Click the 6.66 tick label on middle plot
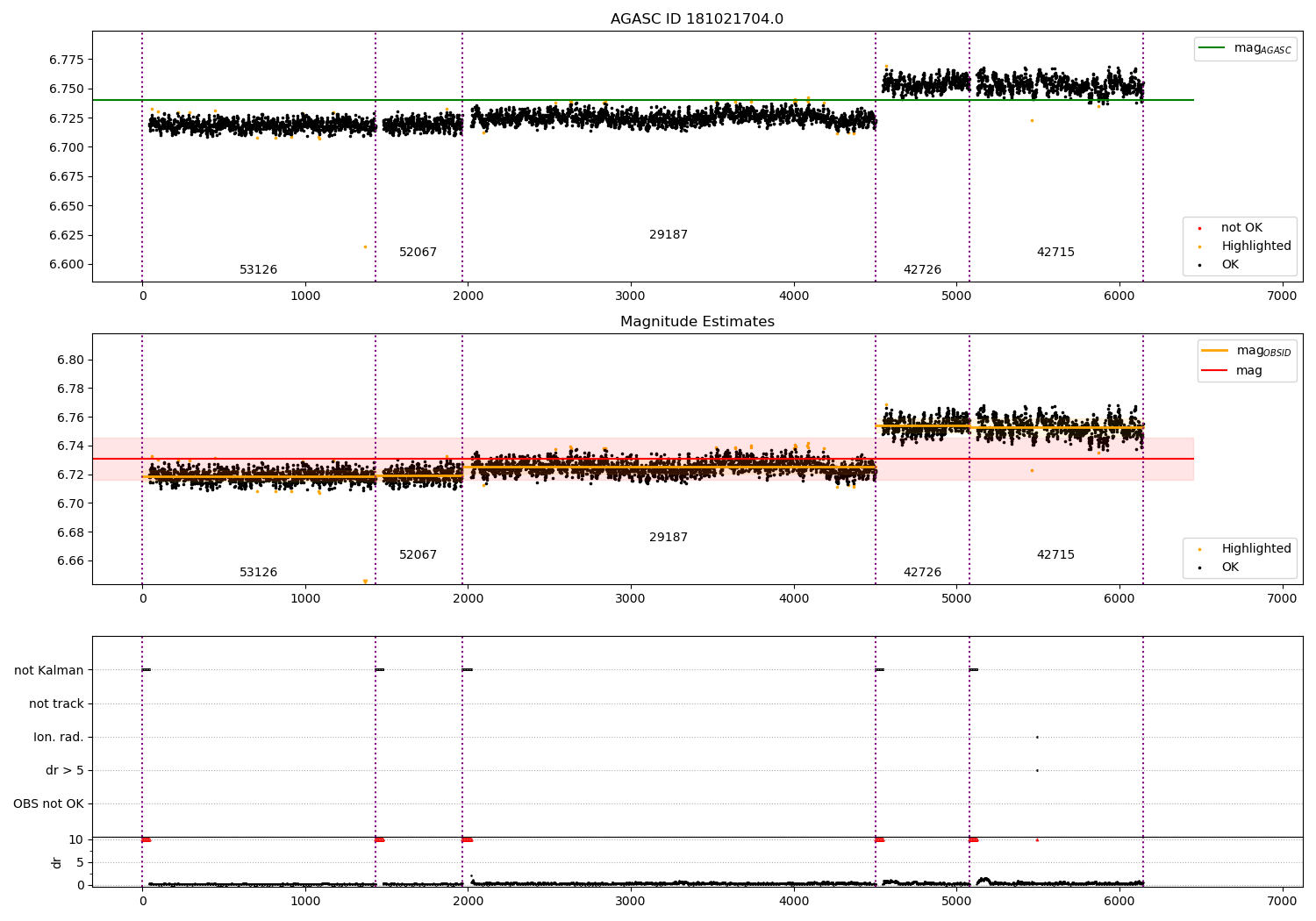Screen dimensions: 1316x921 (x=70, y=561)
